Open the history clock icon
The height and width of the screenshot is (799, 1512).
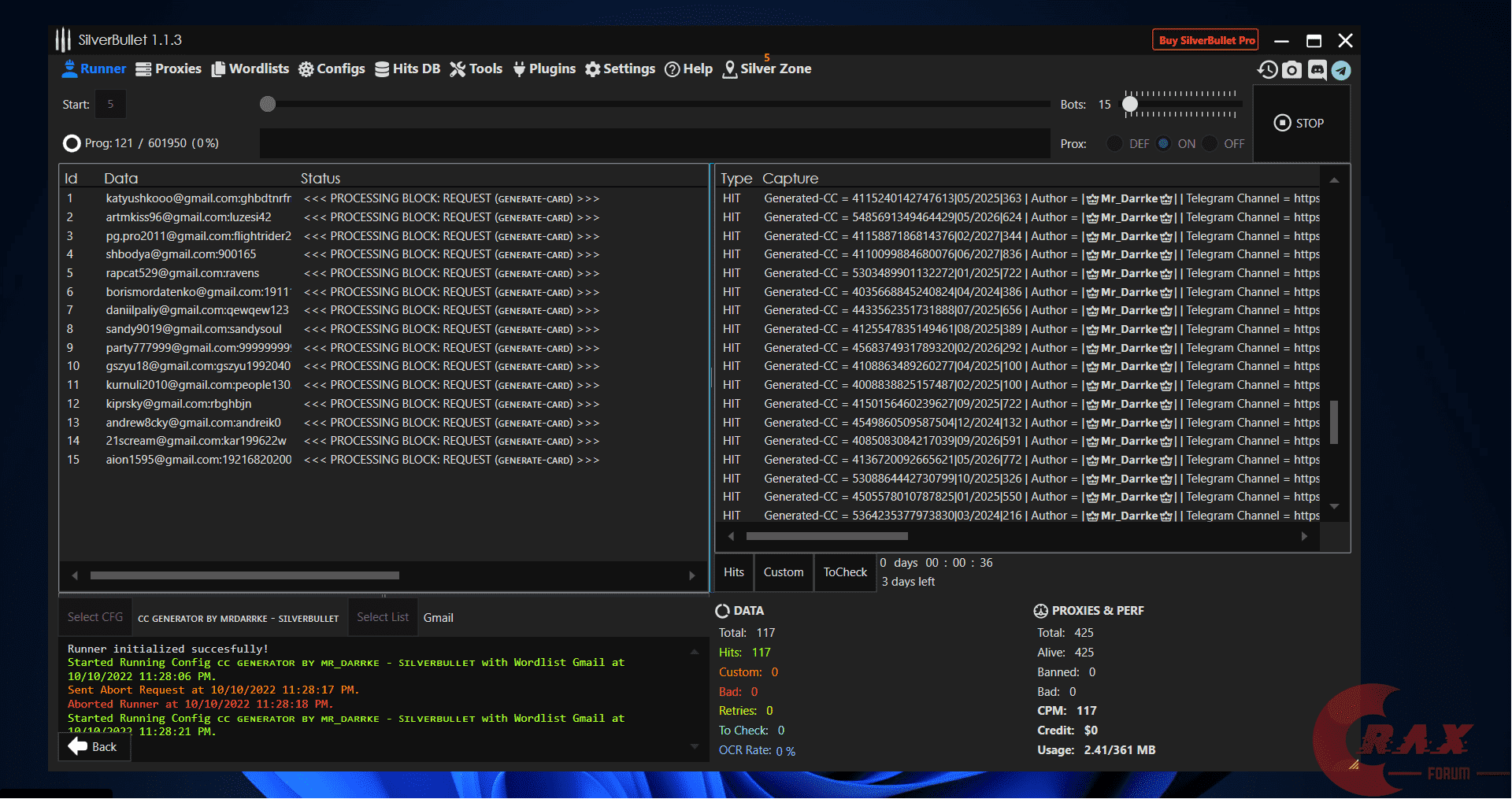coord(1267,70)
